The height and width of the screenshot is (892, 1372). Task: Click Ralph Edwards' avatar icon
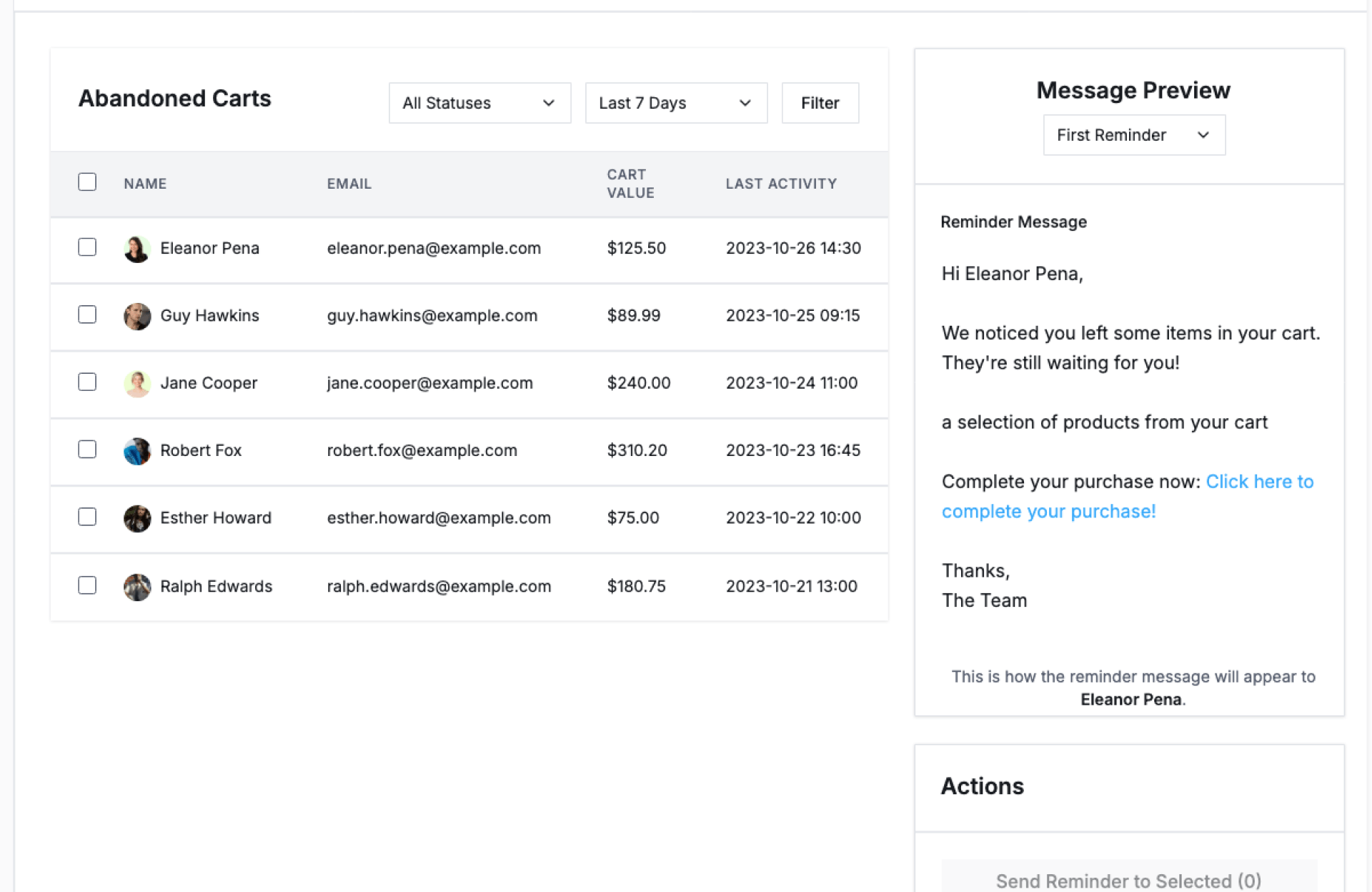coord(136,587)
